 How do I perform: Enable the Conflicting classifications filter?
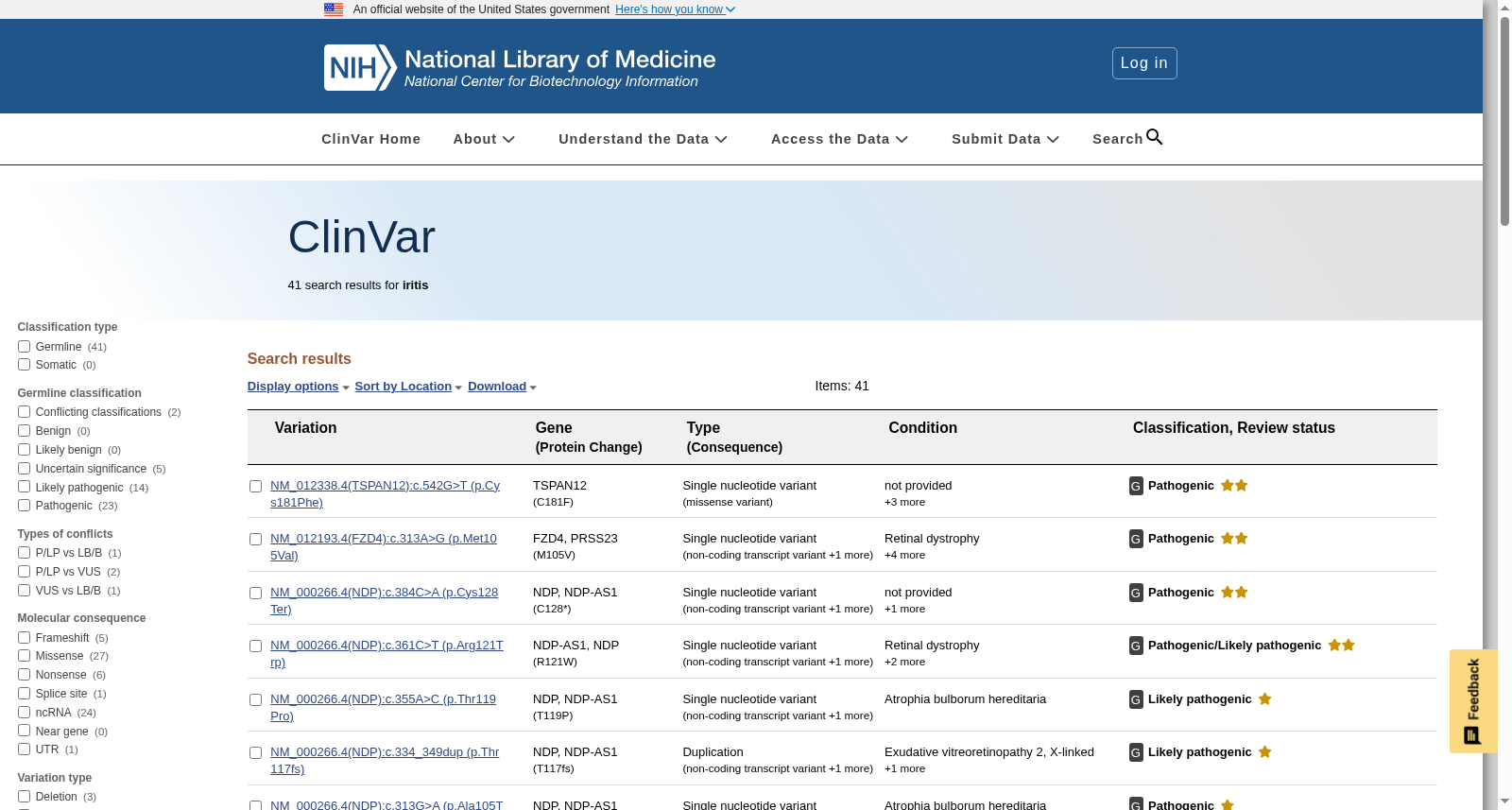(24, 411)
